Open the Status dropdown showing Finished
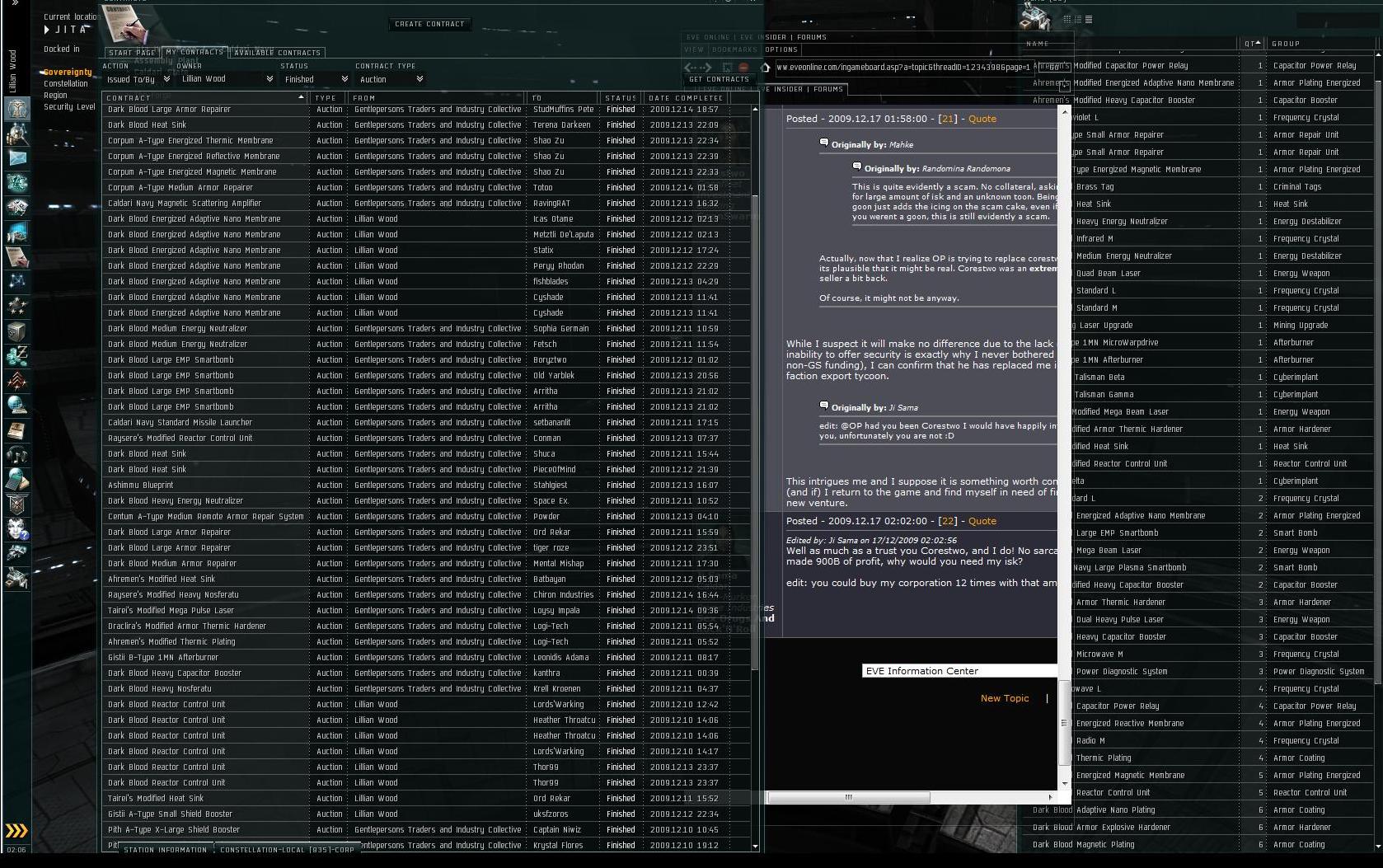 [x=315, y=79]
